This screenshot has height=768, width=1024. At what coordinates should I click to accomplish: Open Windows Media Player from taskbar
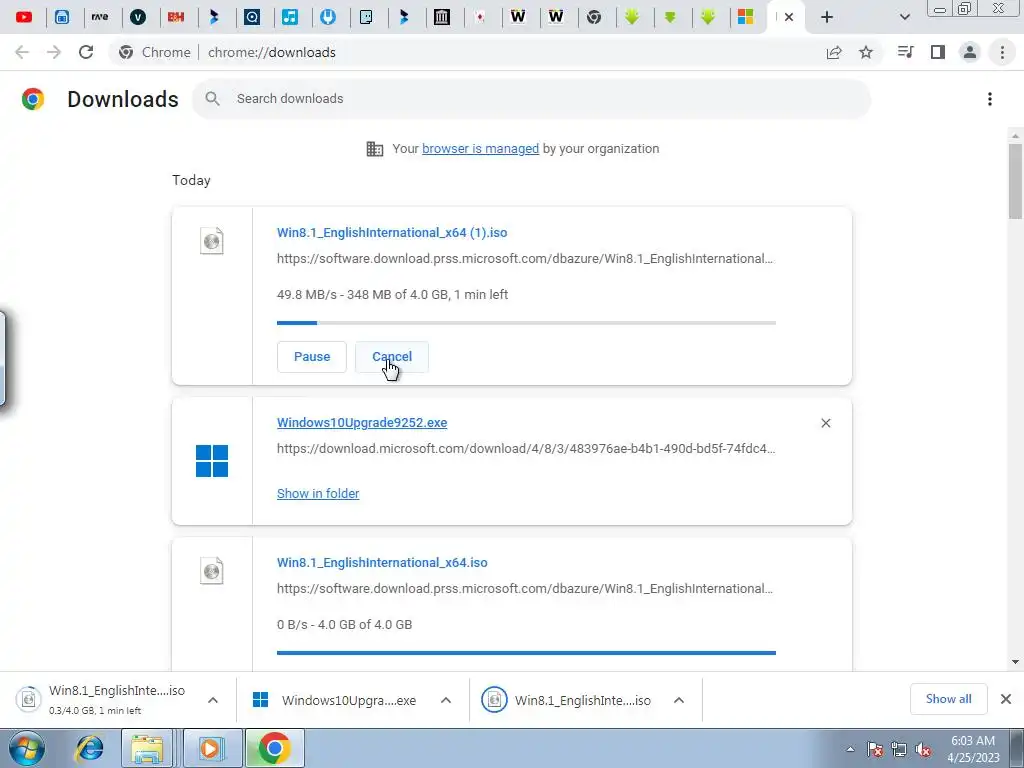(210, 748)
